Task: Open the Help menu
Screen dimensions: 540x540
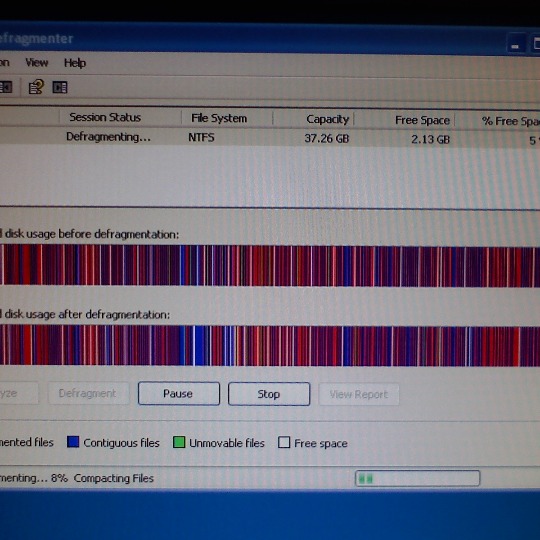Action: coord(75,63)
